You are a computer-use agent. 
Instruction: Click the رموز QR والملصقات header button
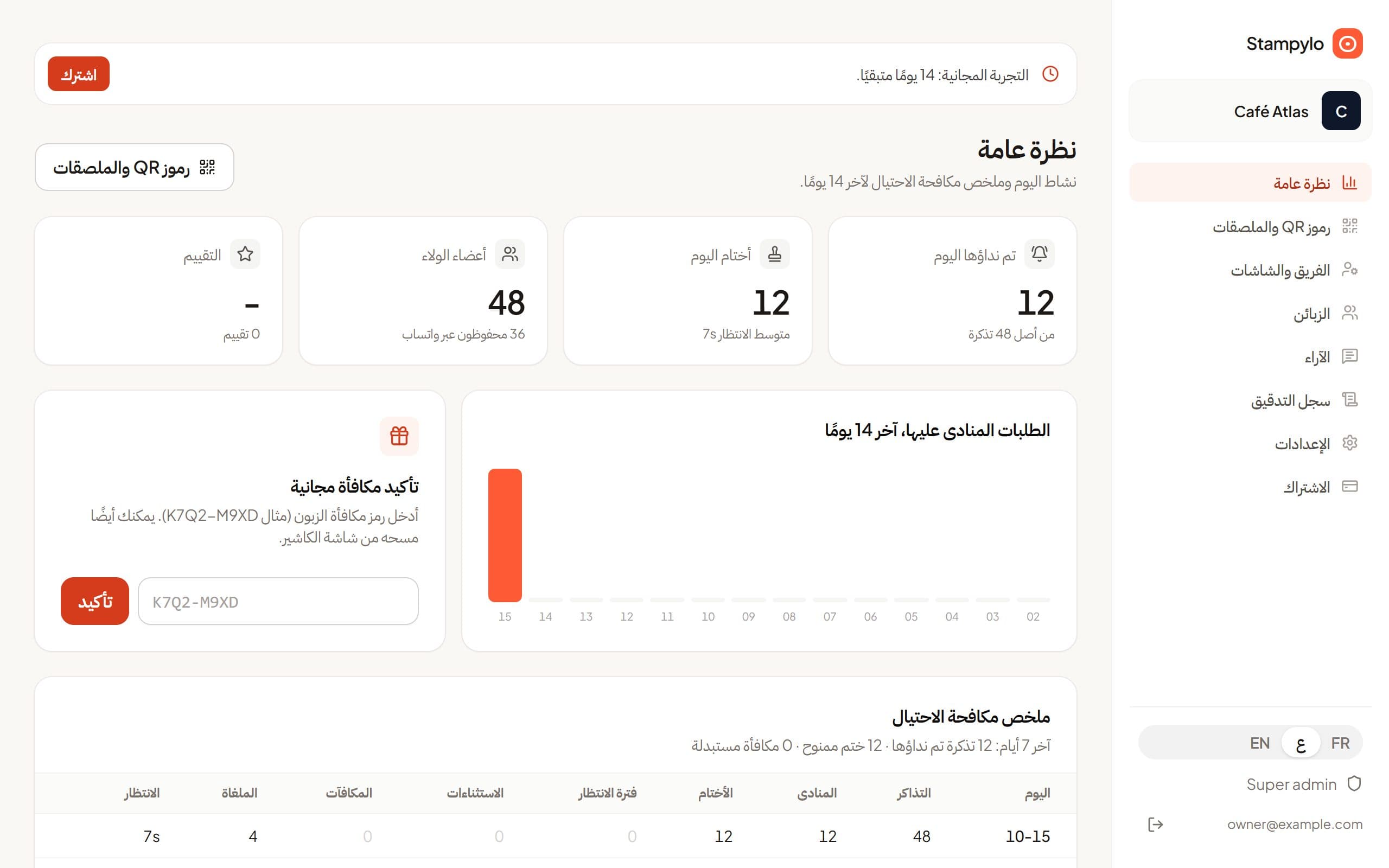click(x=135, y=167)
